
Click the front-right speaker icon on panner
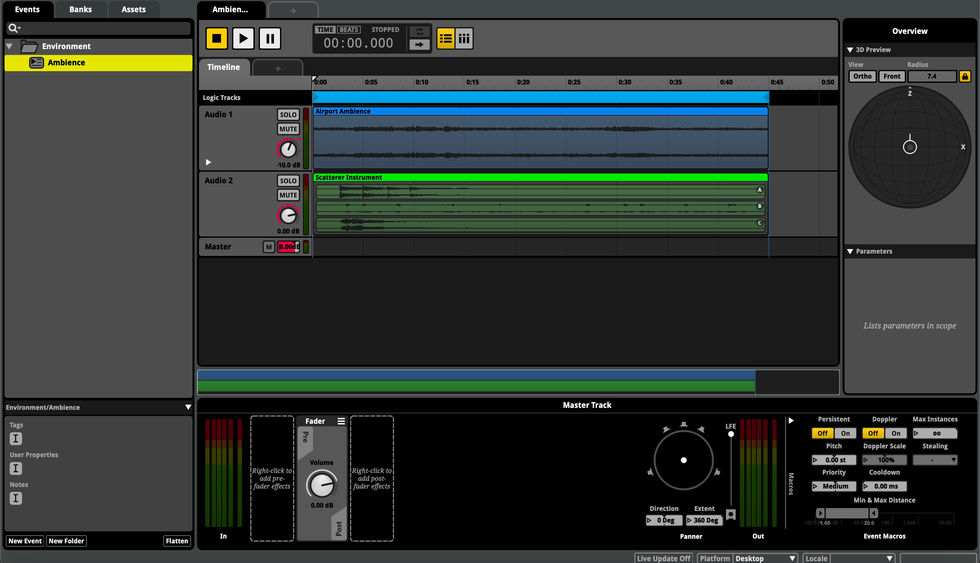click(x=701, y=429)
